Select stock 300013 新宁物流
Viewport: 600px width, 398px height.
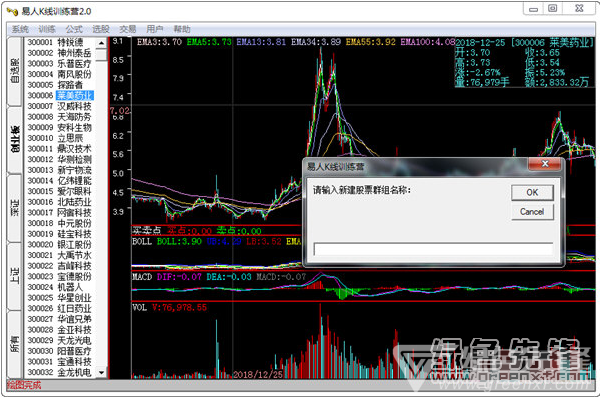(x=59, y=170)
